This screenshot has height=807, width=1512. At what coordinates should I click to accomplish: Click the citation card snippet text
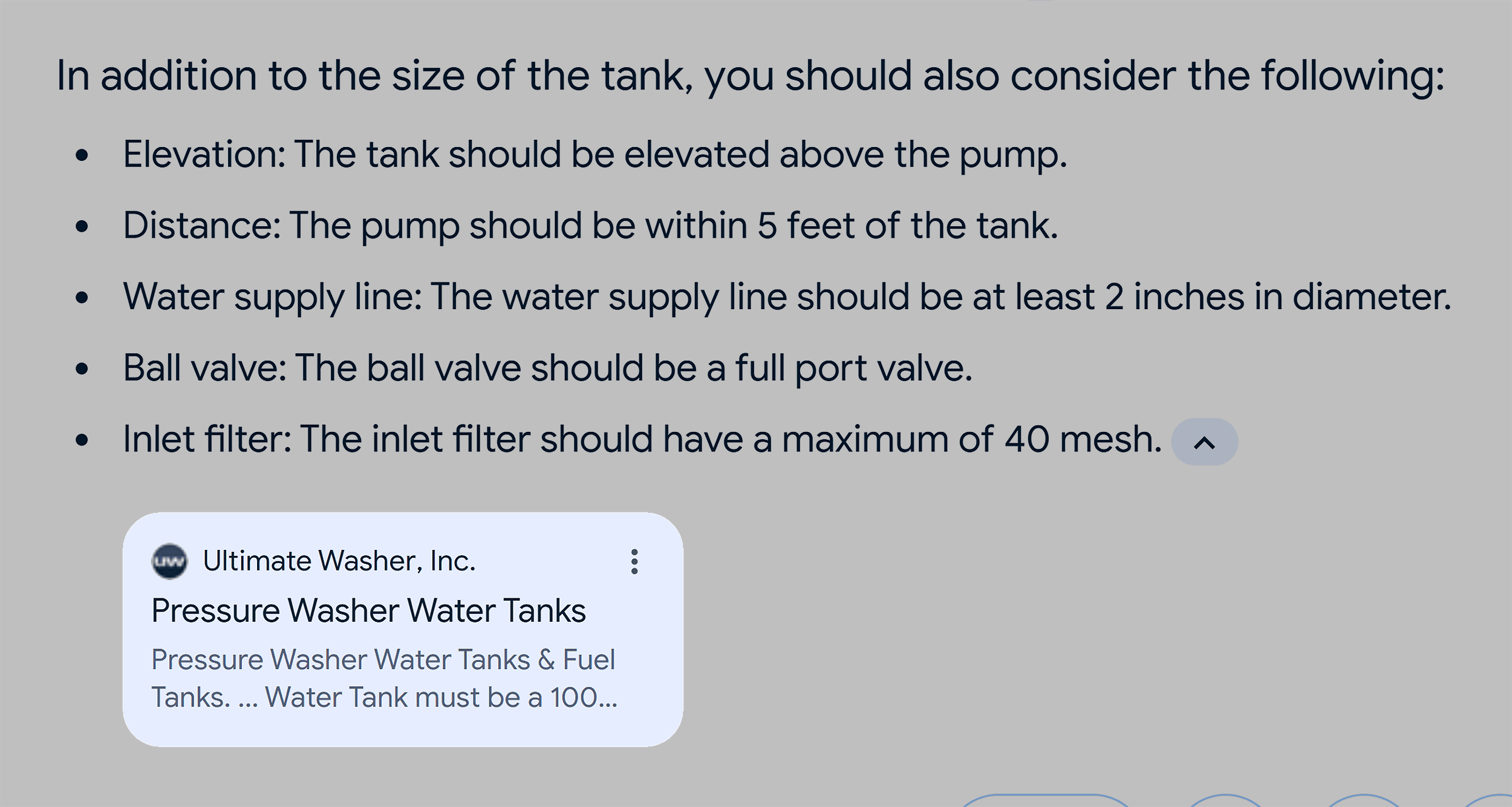click(383, 678)
